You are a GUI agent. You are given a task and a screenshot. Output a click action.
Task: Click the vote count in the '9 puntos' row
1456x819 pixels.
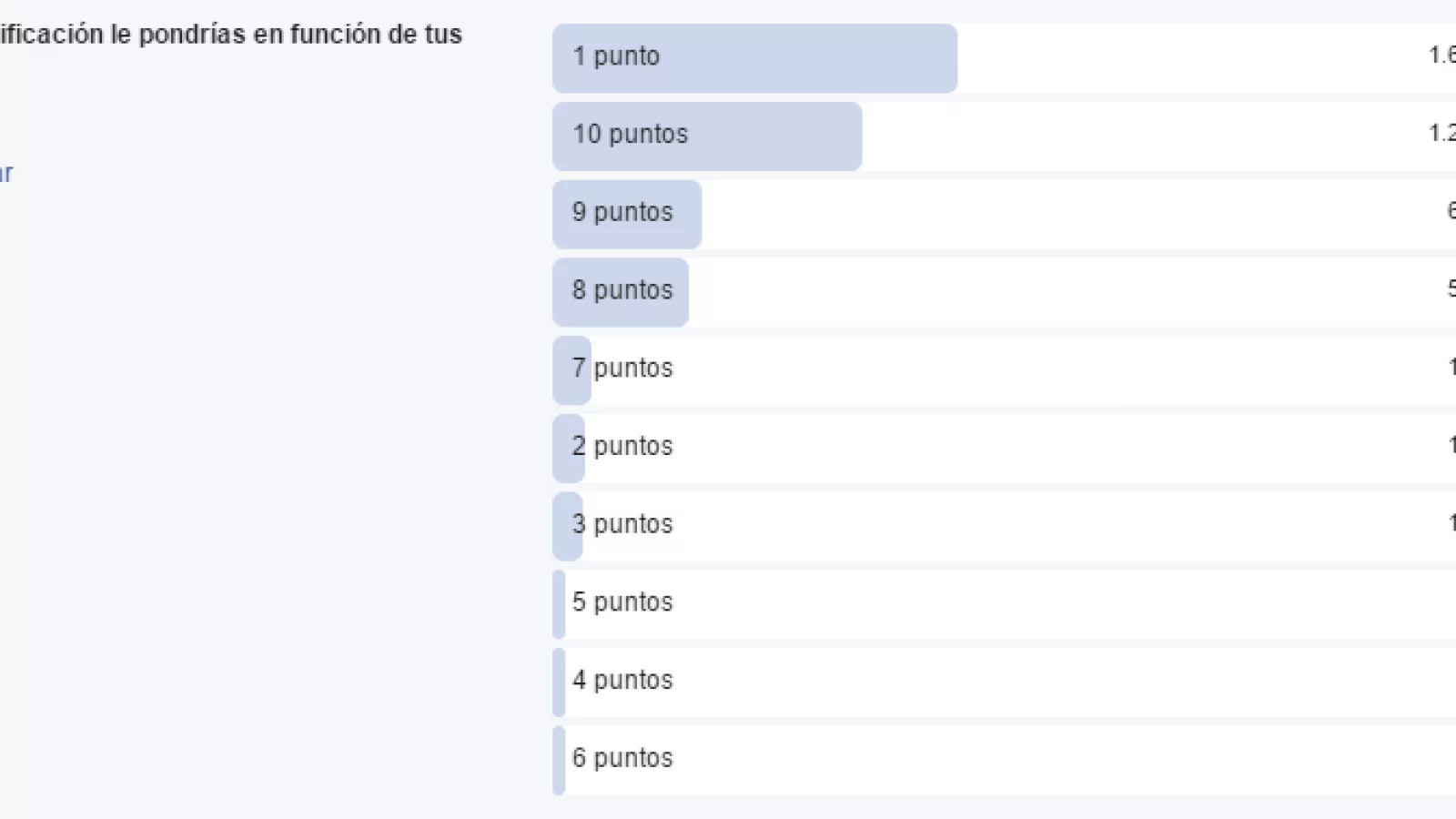[1451, 212]
